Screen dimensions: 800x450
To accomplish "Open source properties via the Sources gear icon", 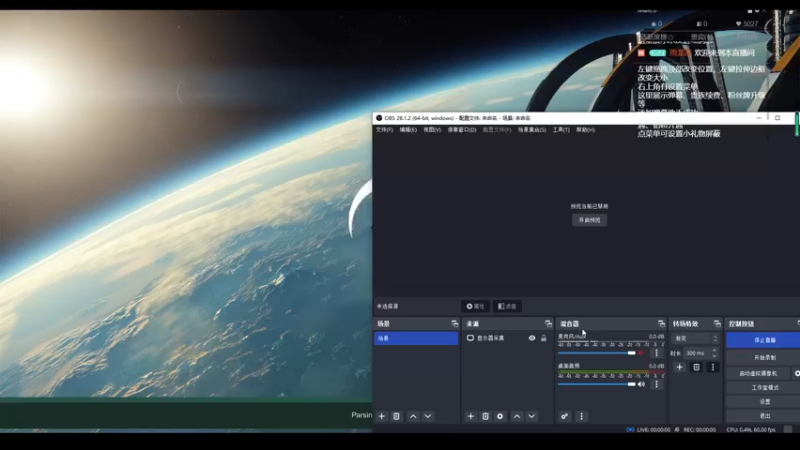I will [500, 416].
